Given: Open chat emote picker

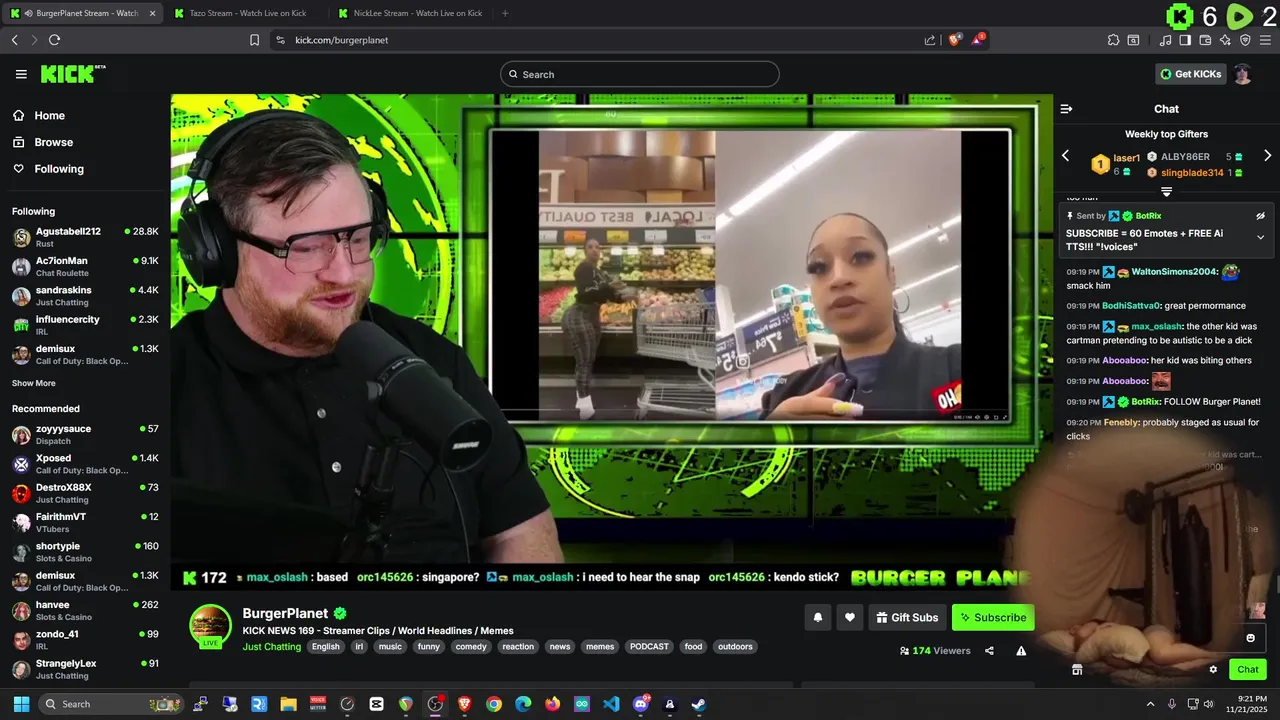Looking at the screenshot, I should click(1250, 638).
